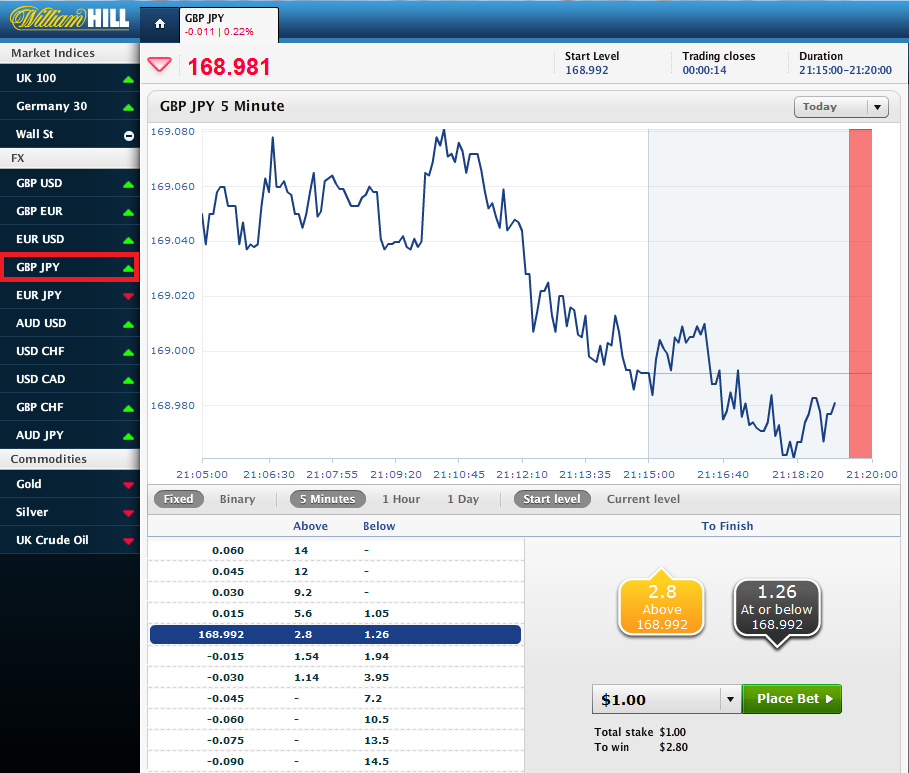The width and height of the screenshot is (909, 773).
Task: Select the 1 Day duration option
Action: [x=463, y=499]
